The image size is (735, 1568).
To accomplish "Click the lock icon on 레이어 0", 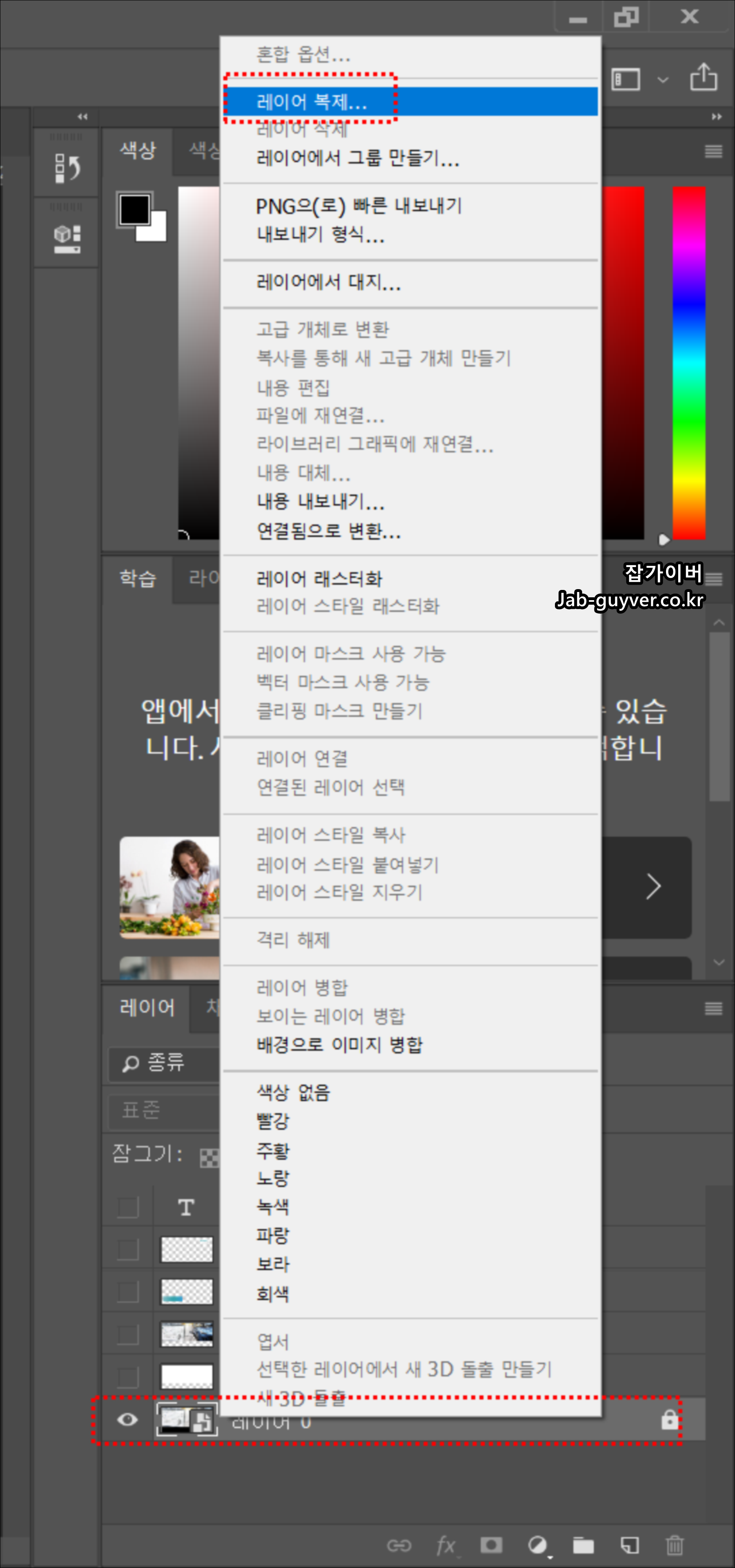I will coord(669,1419).
